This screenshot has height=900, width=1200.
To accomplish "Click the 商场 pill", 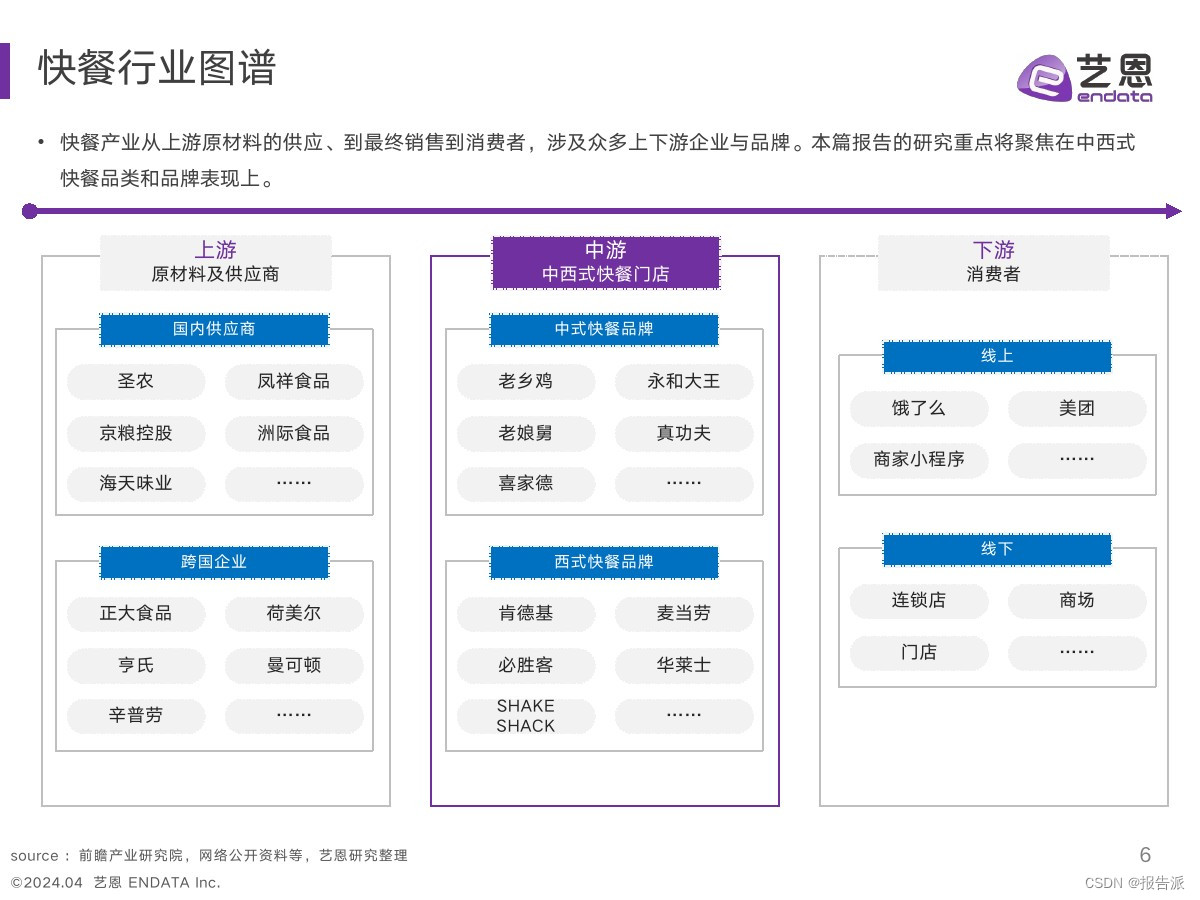I will click(1077, 601).
